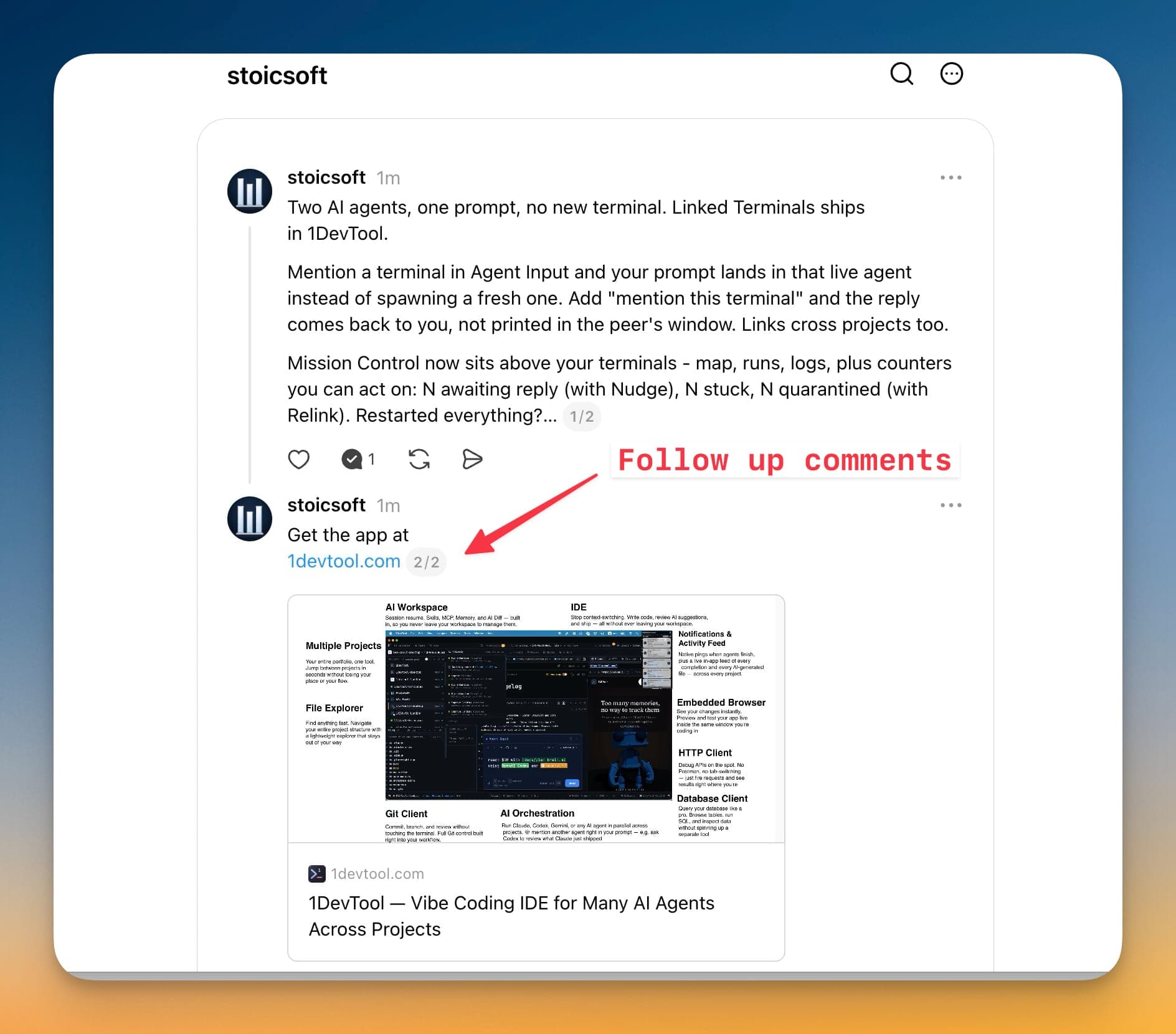Click the second post's 1m timestamp
1176x1034 pixels.
pos(389,506)
